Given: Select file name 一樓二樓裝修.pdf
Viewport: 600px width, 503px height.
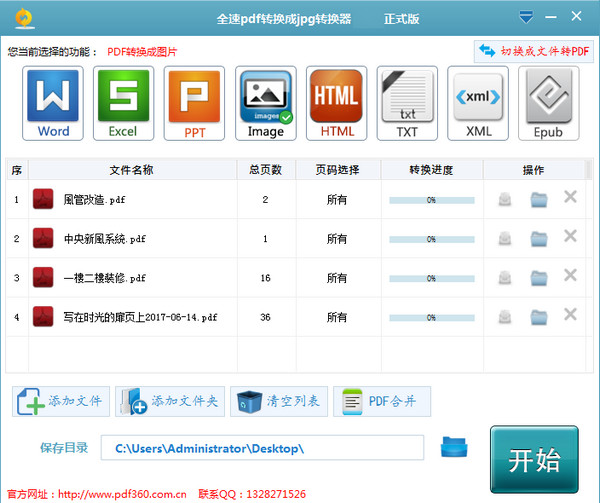Looking at the screenshot, I should 105,278.
